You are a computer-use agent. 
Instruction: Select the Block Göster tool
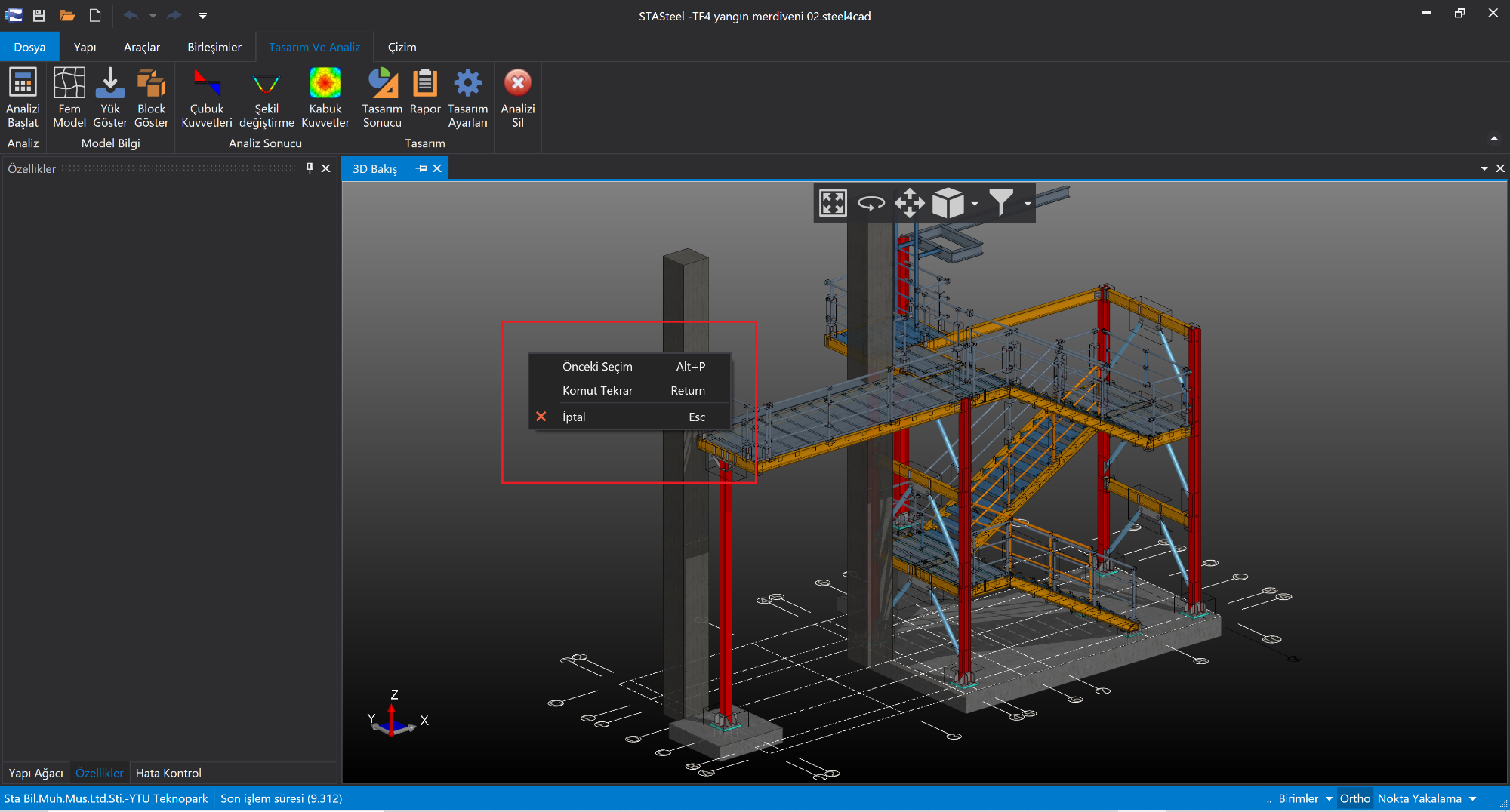(x=151, y=84)
